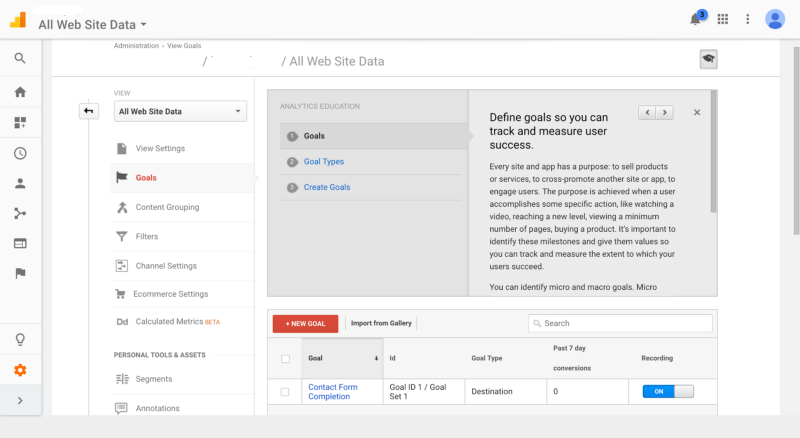Click the graduation cap education icon
Screen dimensions: 800x438
tap(708, 61)
